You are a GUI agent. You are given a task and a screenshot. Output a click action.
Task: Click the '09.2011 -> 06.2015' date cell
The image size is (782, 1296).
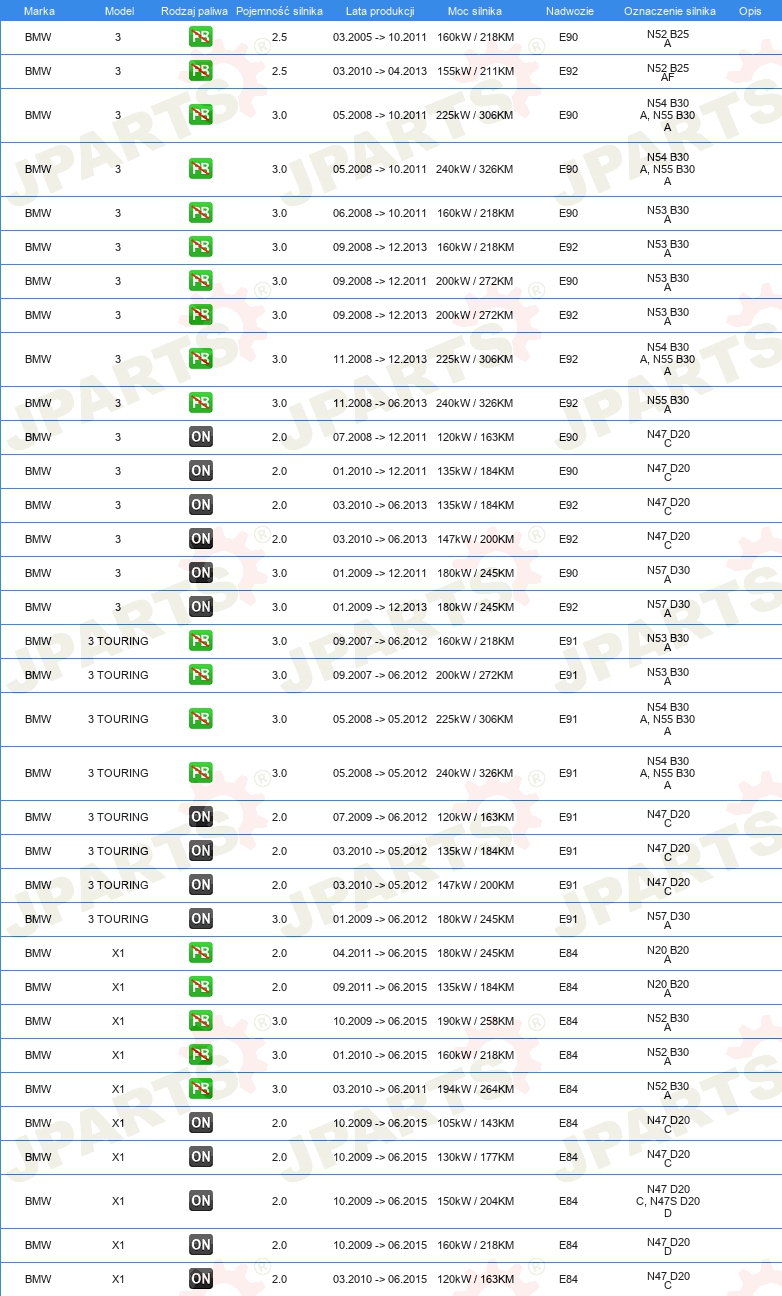click(x=380, y=987)
